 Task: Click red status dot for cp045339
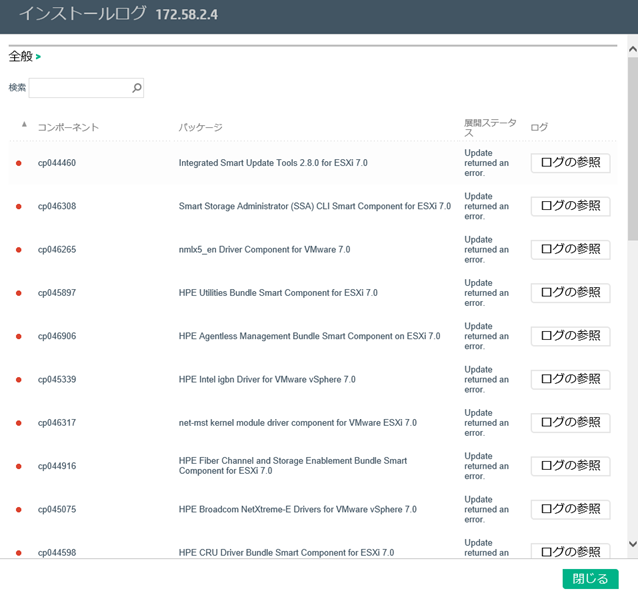pos(19,380)
